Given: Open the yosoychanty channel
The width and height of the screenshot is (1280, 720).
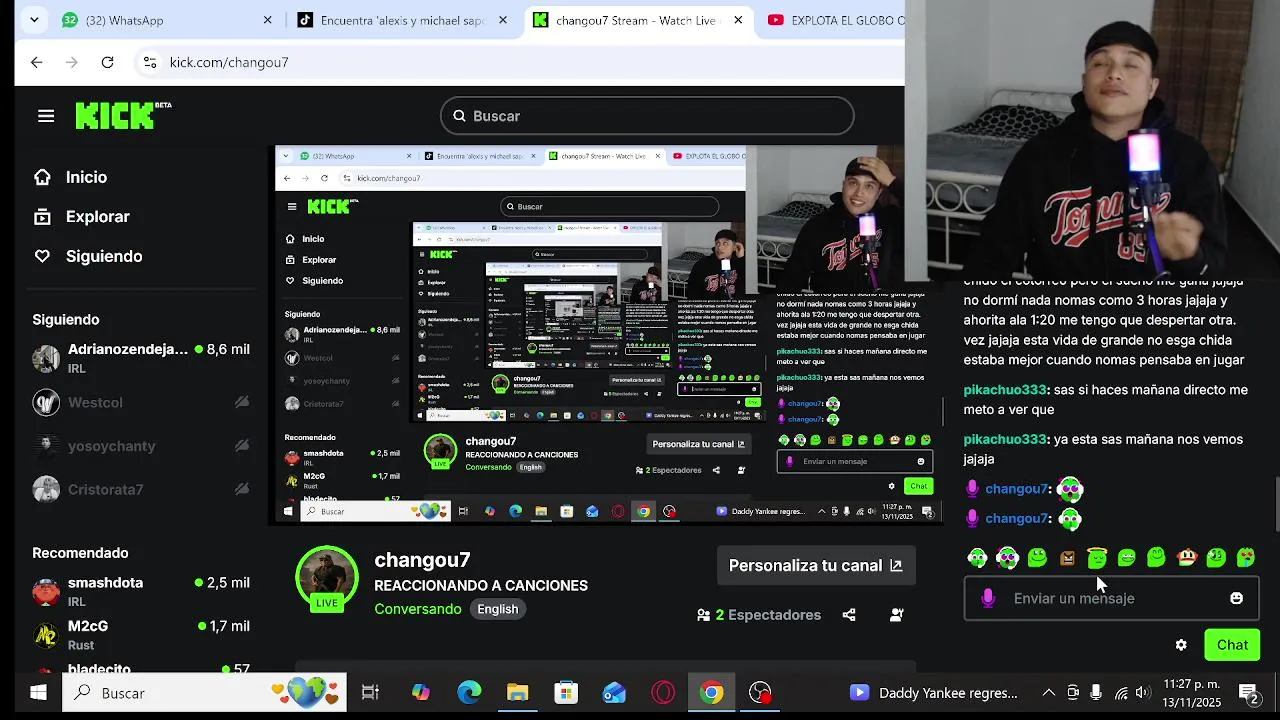Looking at the screenshot, I should [x=141, y=446].
